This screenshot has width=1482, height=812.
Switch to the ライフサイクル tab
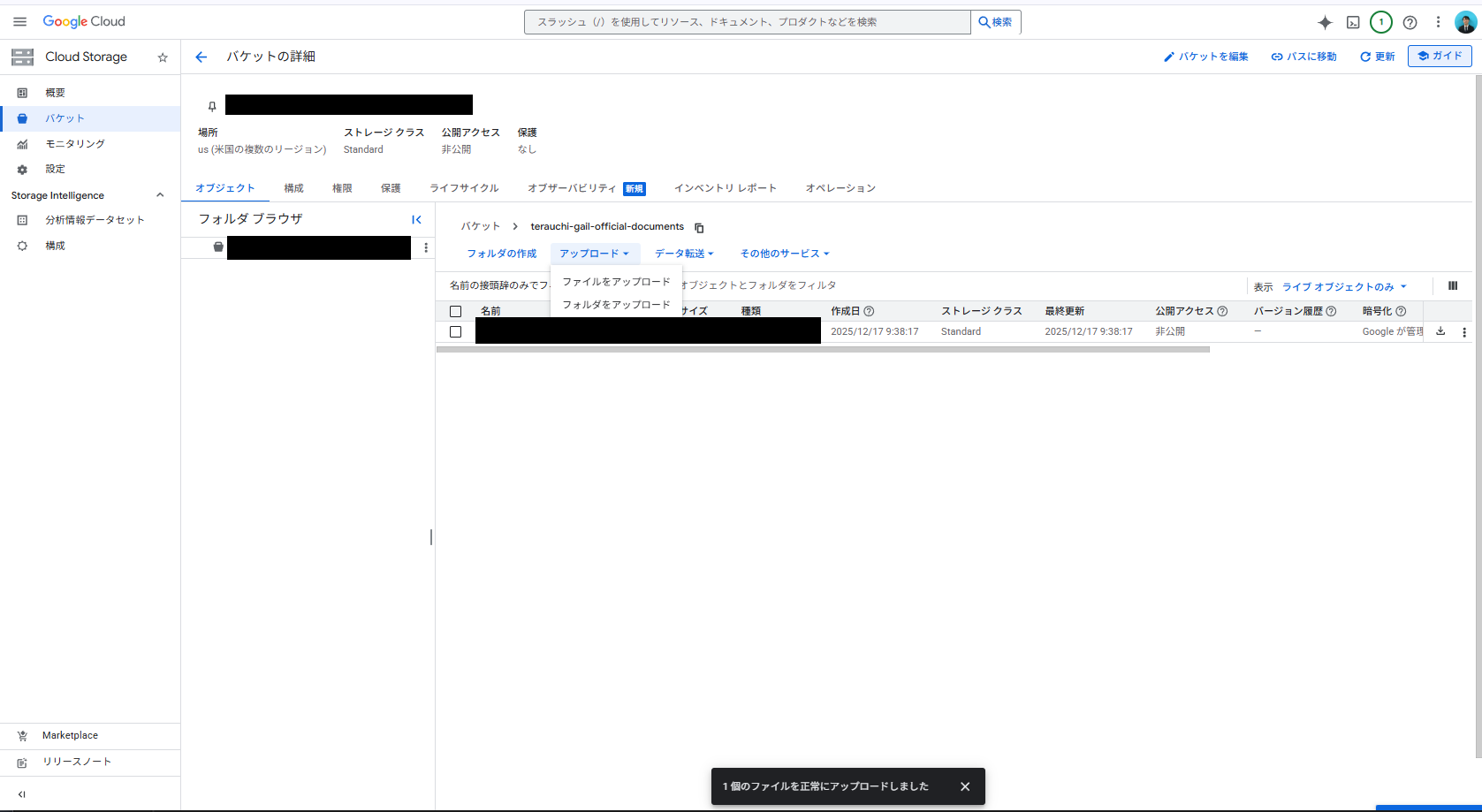click(464, 188)
